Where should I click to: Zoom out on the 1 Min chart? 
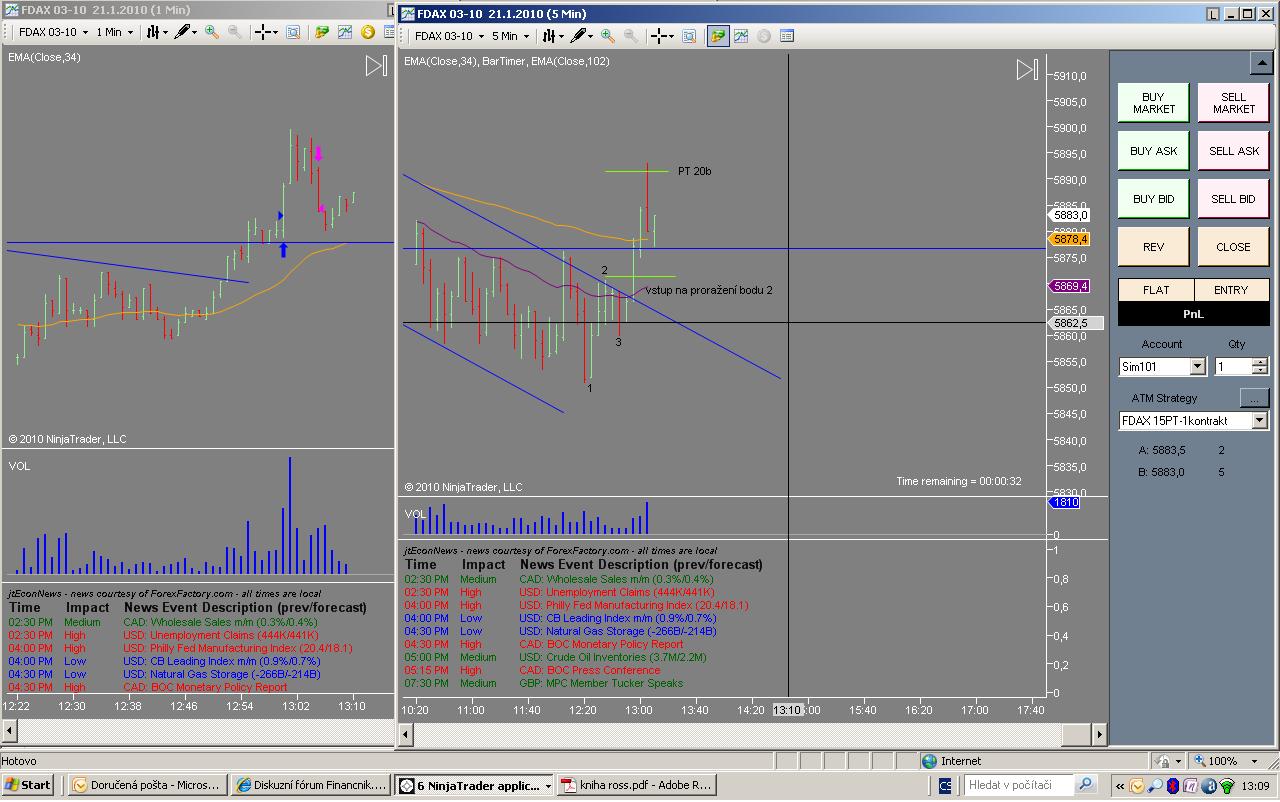tap(234, 32)
